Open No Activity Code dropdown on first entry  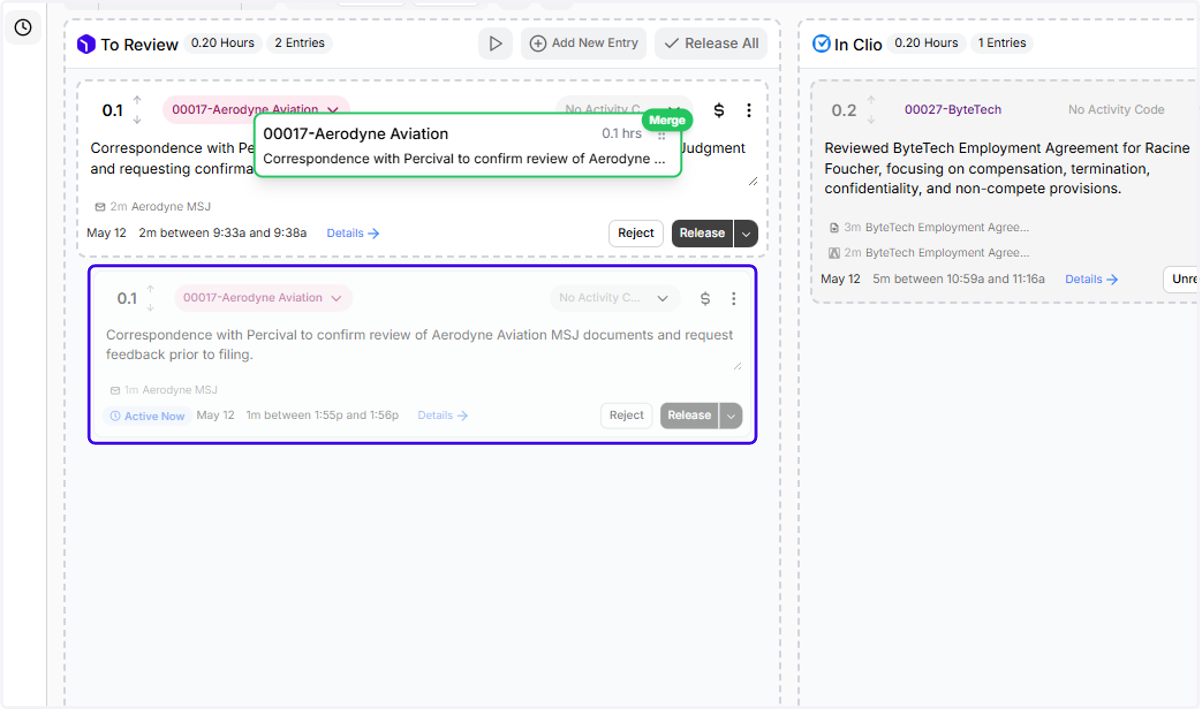point(624,110)
